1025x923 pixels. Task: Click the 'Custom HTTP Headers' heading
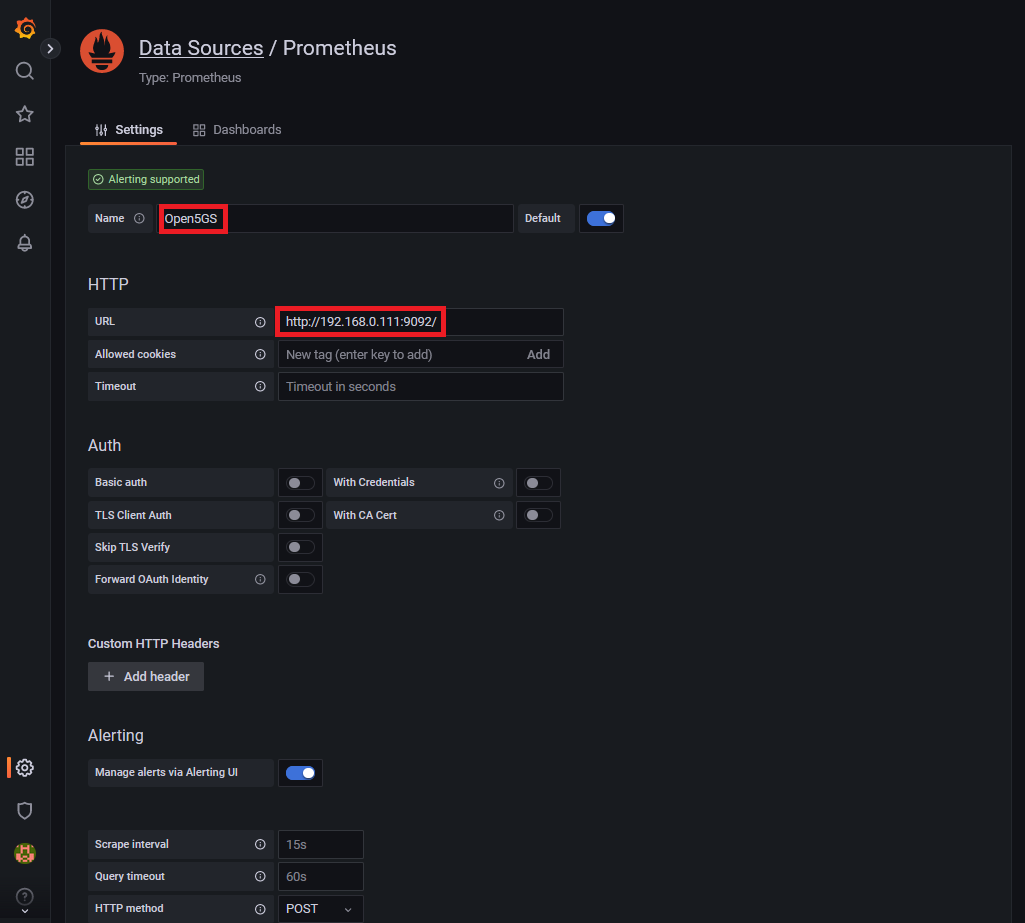tap(154, 644)
